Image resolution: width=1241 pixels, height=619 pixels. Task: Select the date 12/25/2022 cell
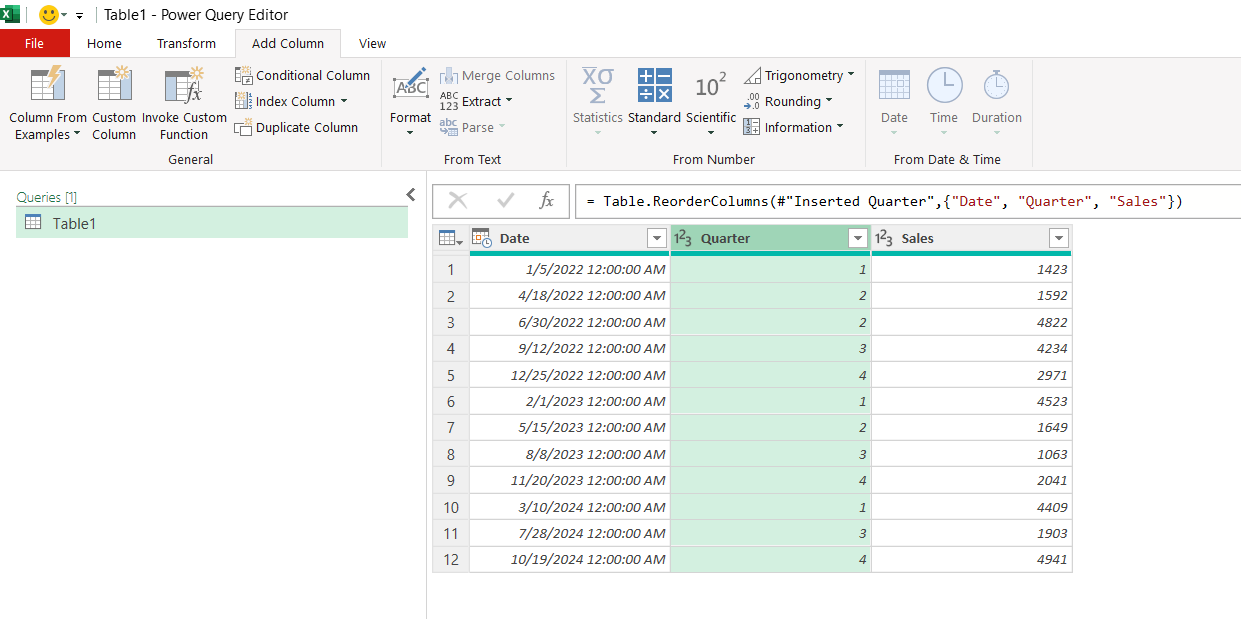569,375
